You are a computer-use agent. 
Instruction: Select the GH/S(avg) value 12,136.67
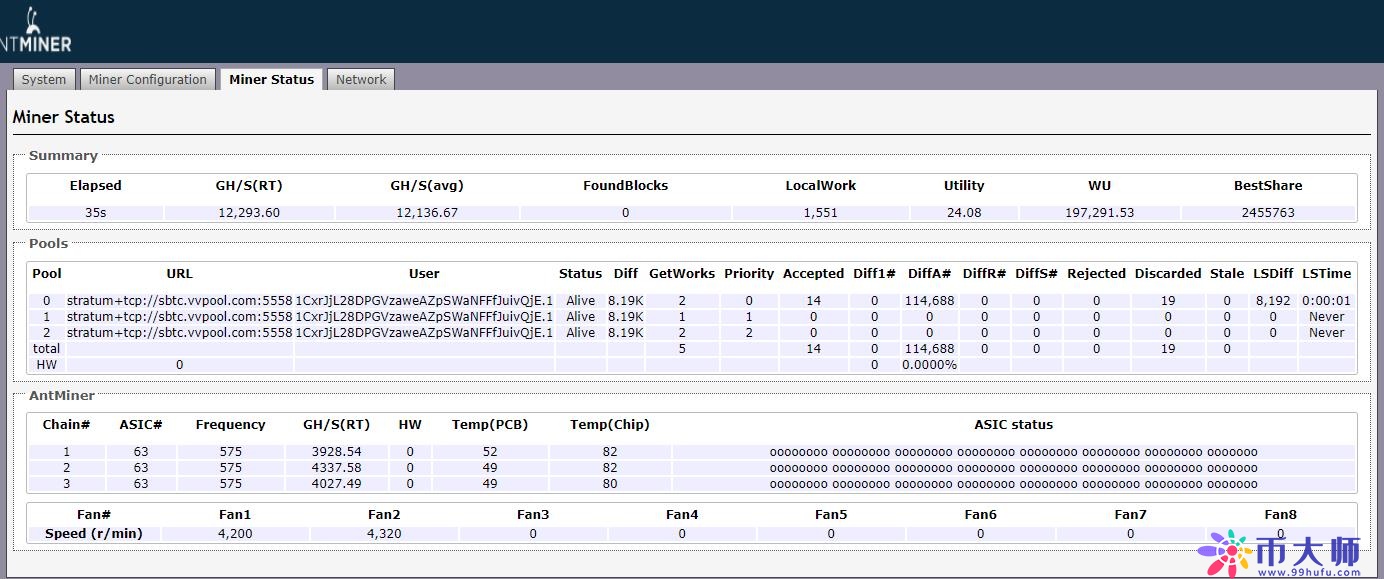(427, 212)
